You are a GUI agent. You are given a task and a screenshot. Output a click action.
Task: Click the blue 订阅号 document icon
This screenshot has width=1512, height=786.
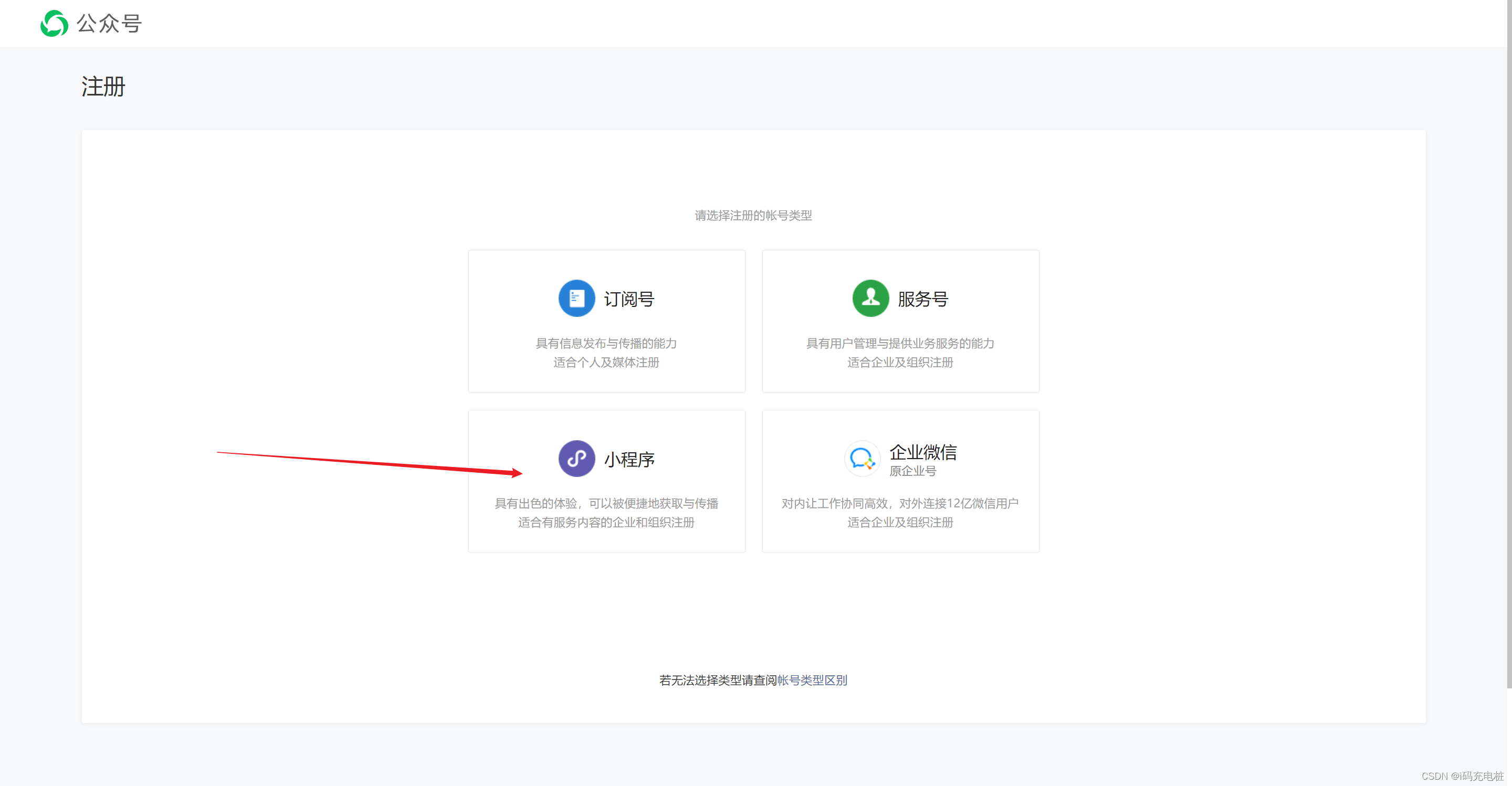(x=576, y=298)
